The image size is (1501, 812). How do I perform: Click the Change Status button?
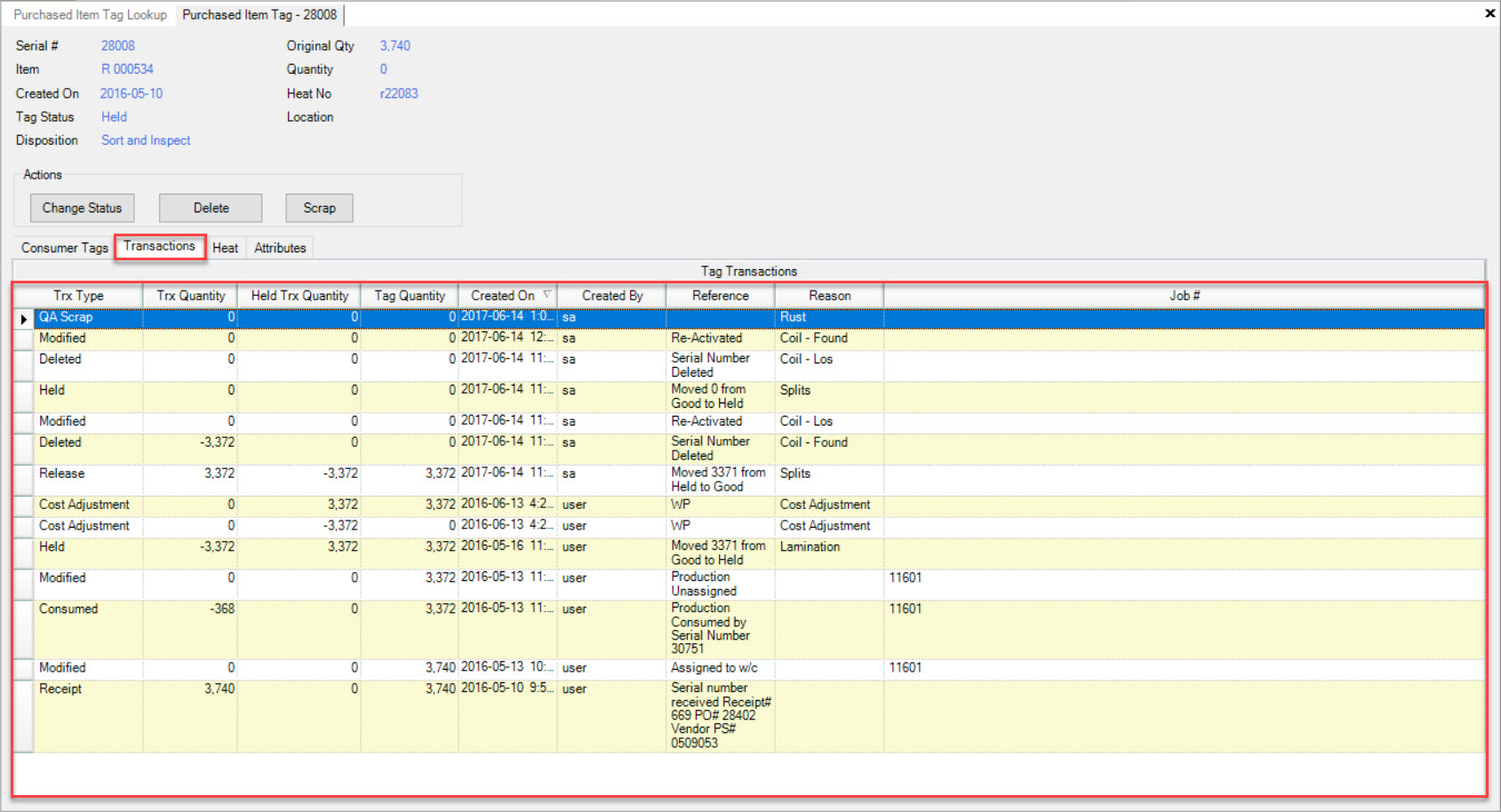[82, 208]
